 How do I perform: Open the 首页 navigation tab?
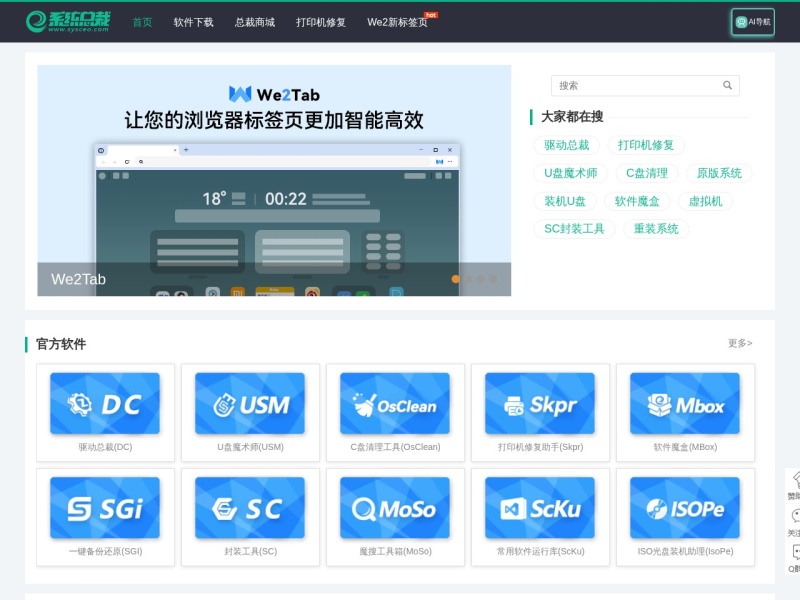click(x=142, y=22)
